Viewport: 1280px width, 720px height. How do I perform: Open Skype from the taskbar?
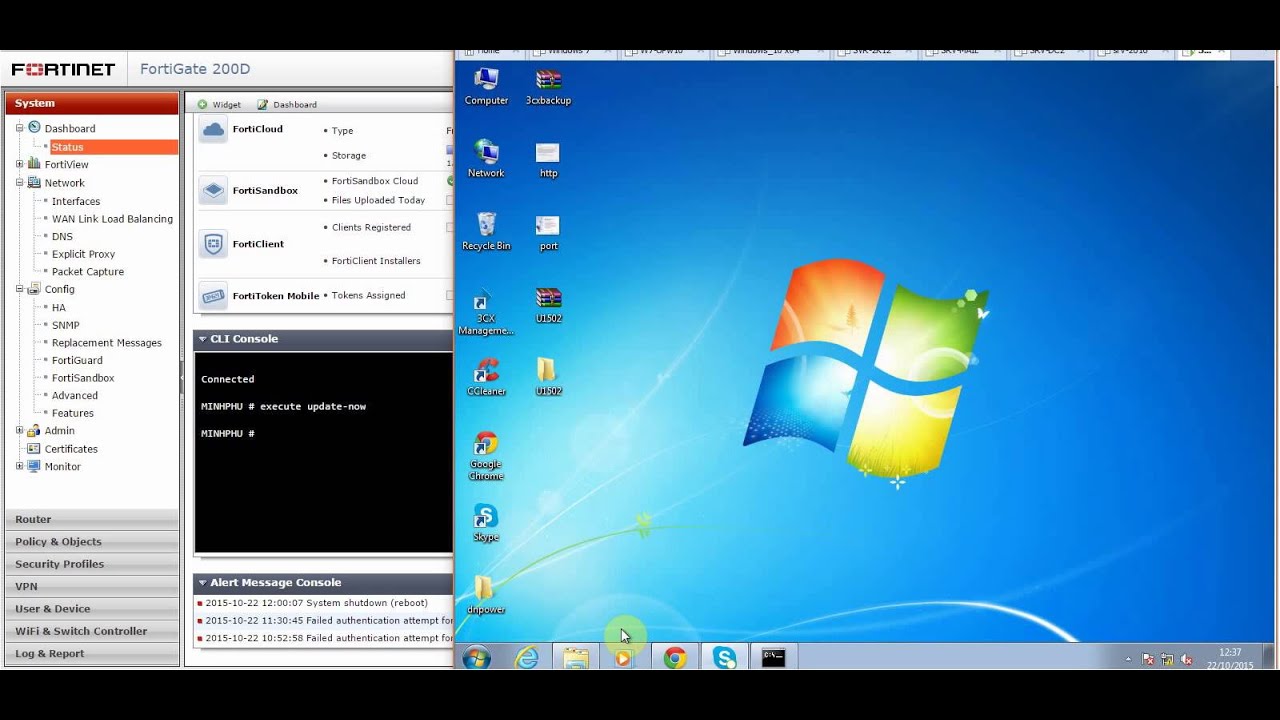pyautogui.click(x=724, y=658)
